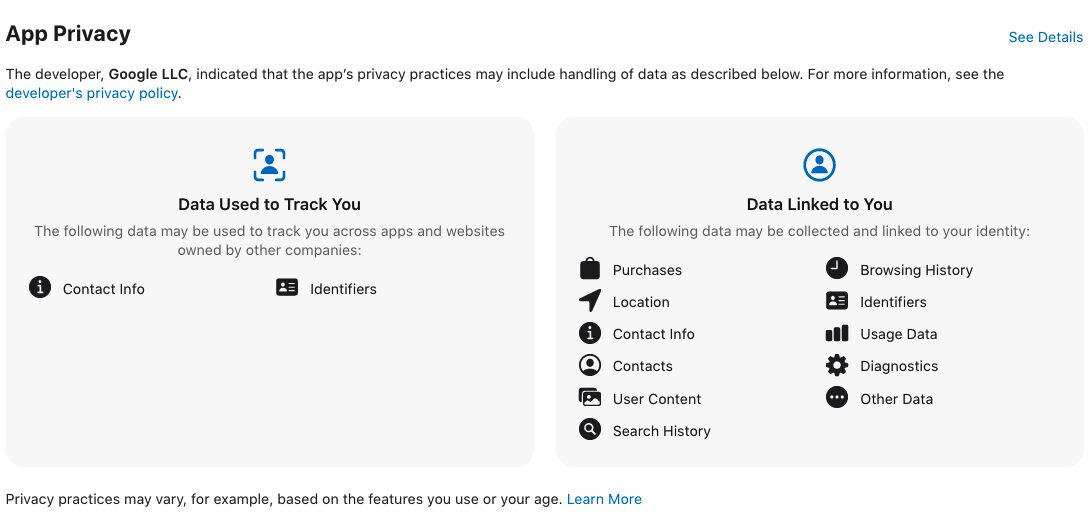
Task: Click the Browsing History clock icon
Action: pyautogui.click(x=836, y=268)
